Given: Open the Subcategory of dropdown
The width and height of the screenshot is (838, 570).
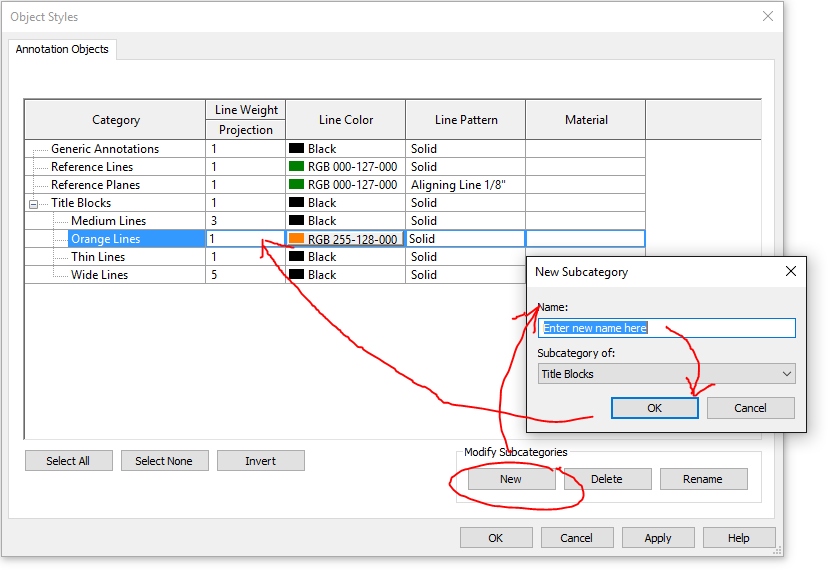Looking at the screenshot, I should point(666,374).
